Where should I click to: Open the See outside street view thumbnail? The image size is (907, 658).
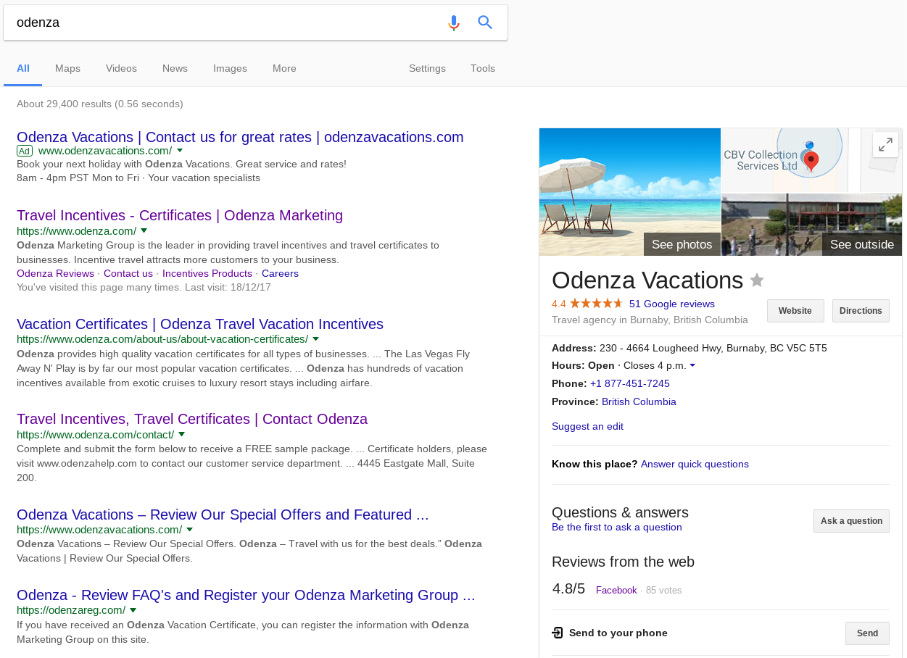click(812, 224)
